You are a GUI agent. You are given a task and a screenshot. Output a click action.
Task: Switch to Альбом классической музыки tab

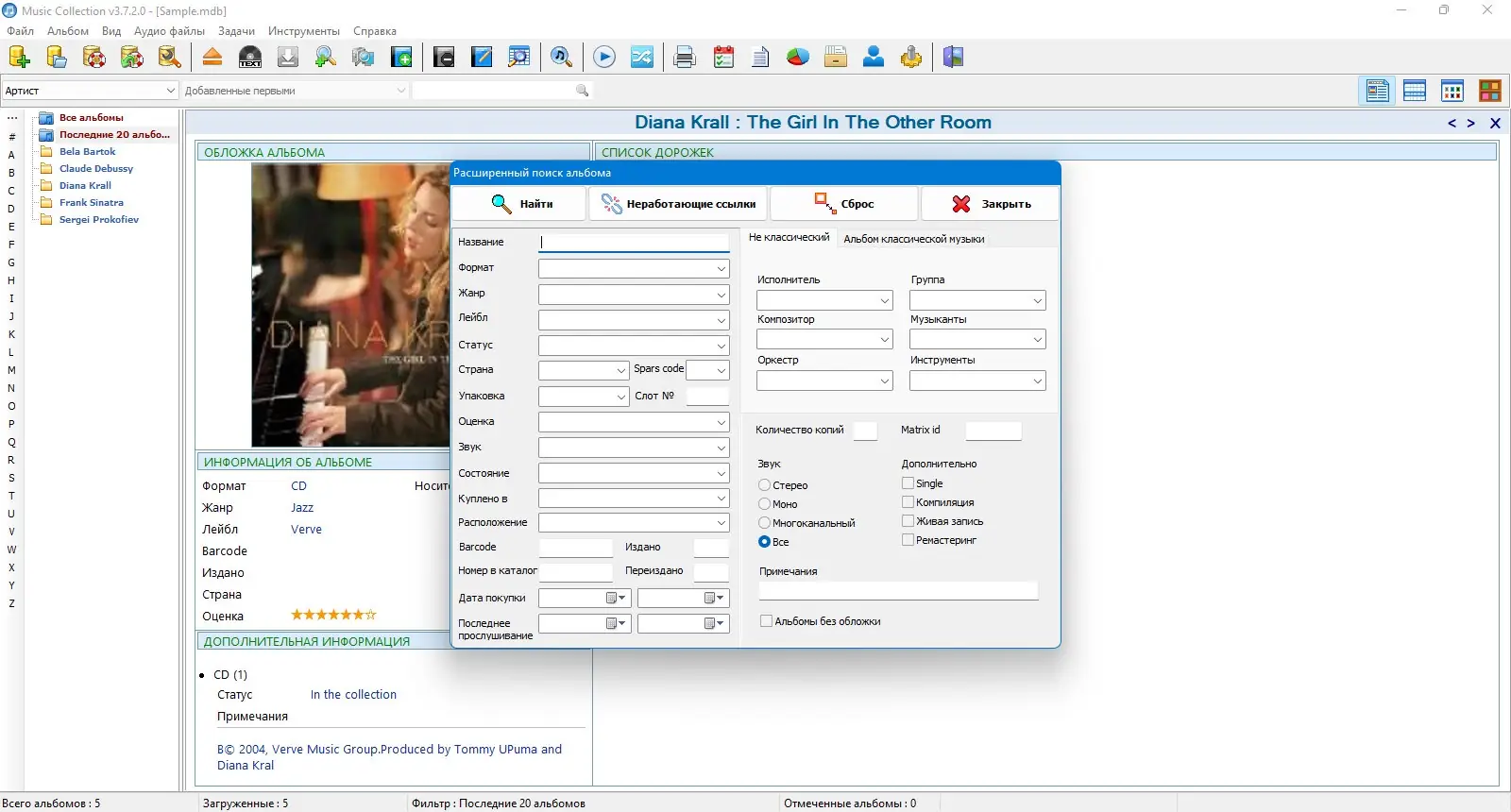click(914, 239)
